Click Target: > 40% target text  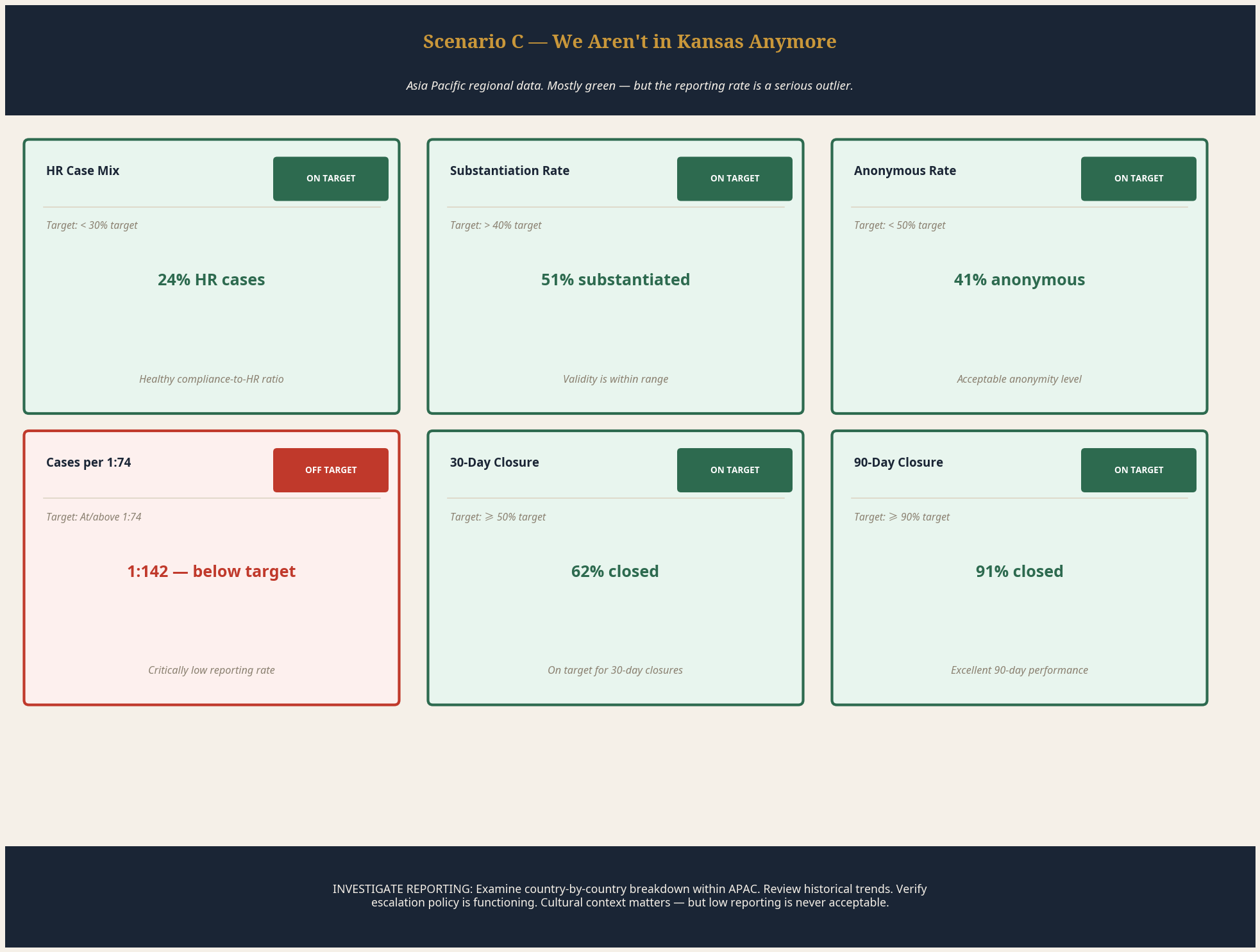[x=496, y=225]
